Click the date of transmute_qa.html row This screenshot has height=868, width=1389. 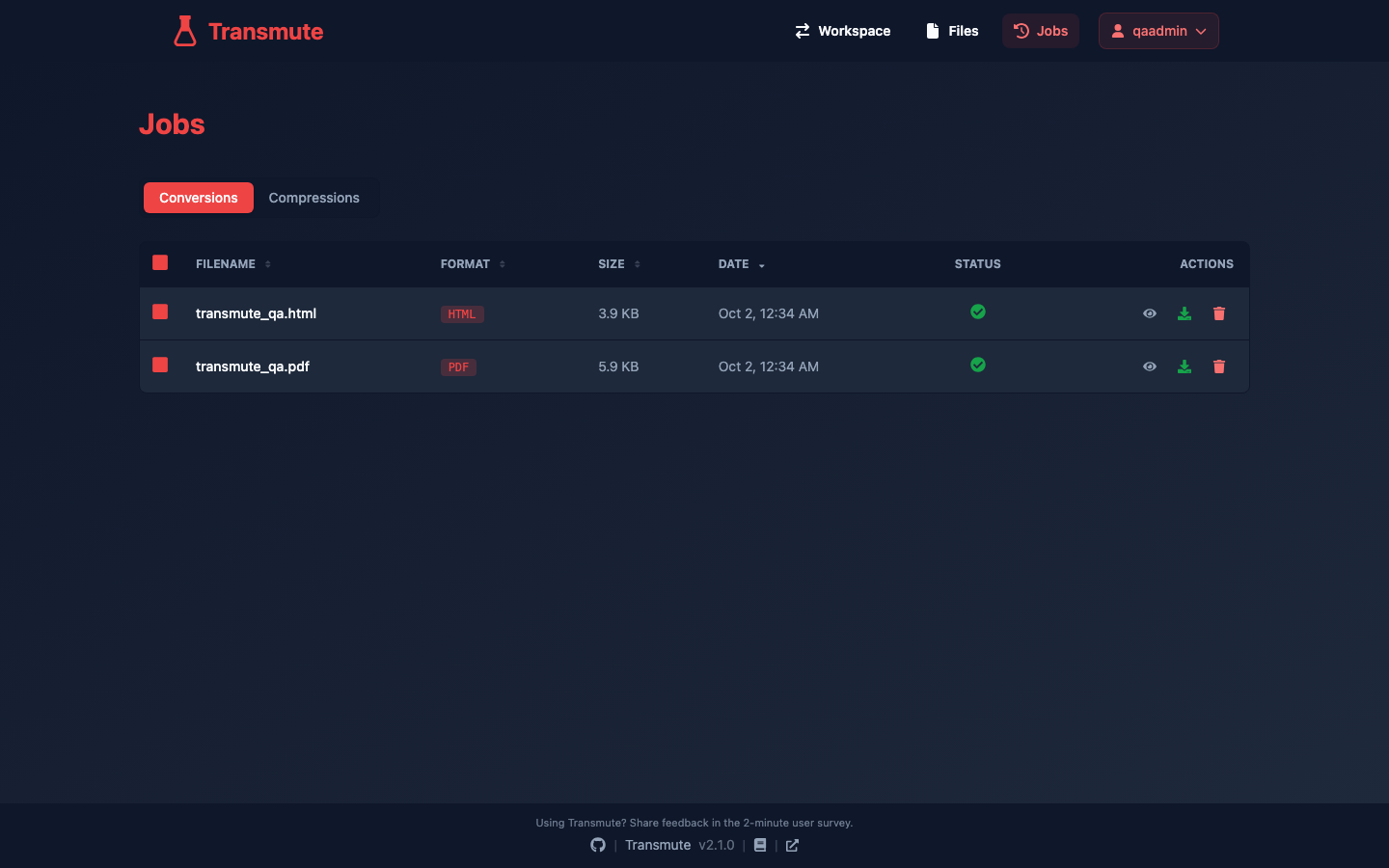point(769,313)
